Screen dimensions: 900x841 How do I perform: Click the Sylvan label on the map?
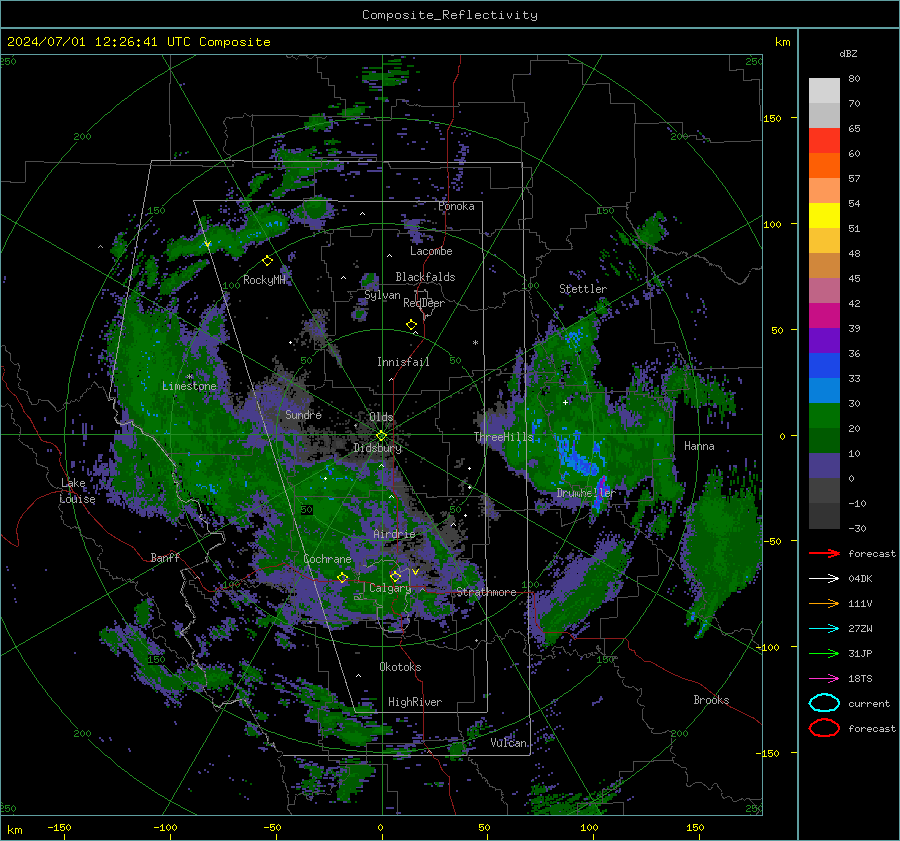point(382,295)
